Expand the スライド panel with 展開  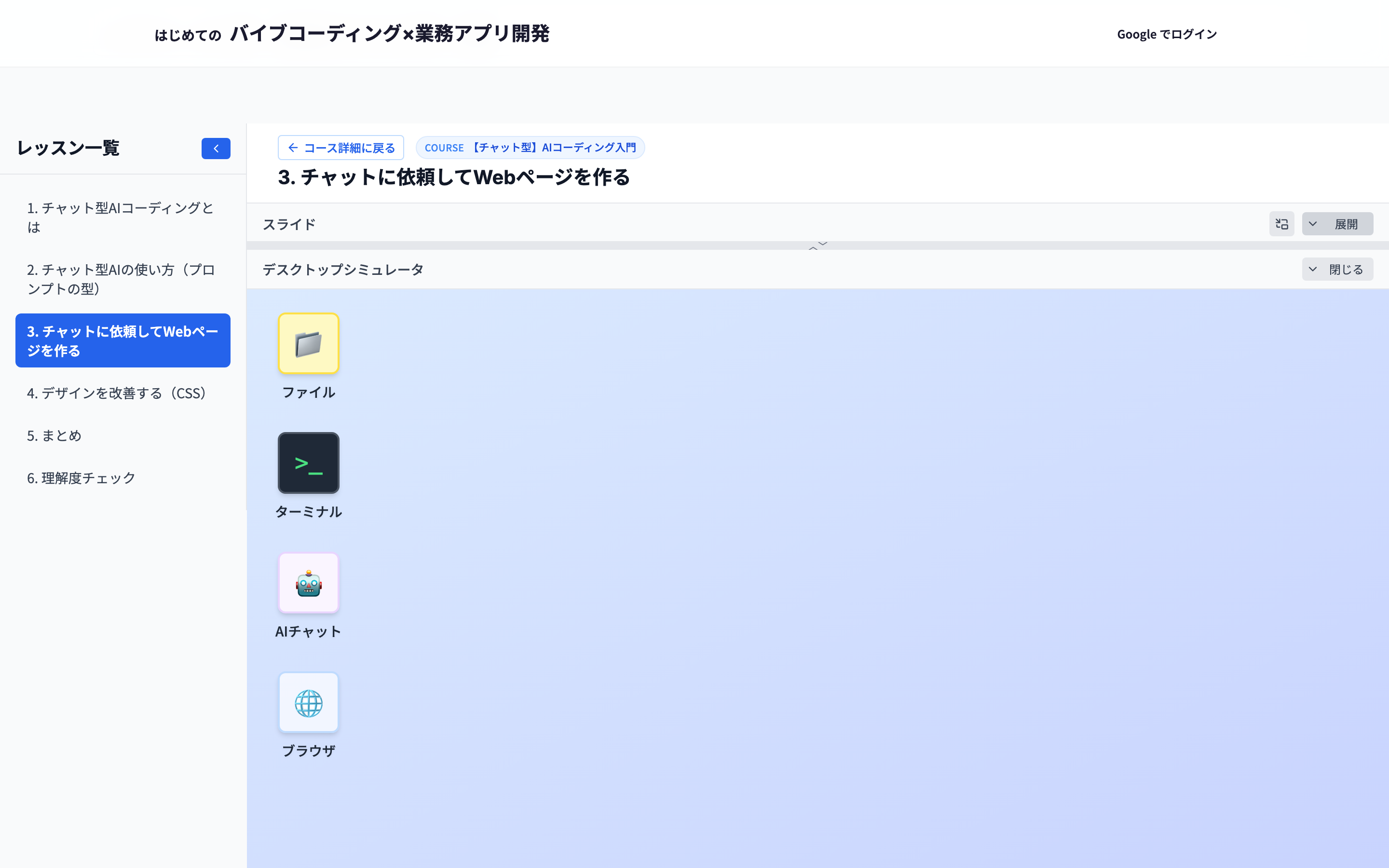pyautogui.click(x=1337, y=224)
